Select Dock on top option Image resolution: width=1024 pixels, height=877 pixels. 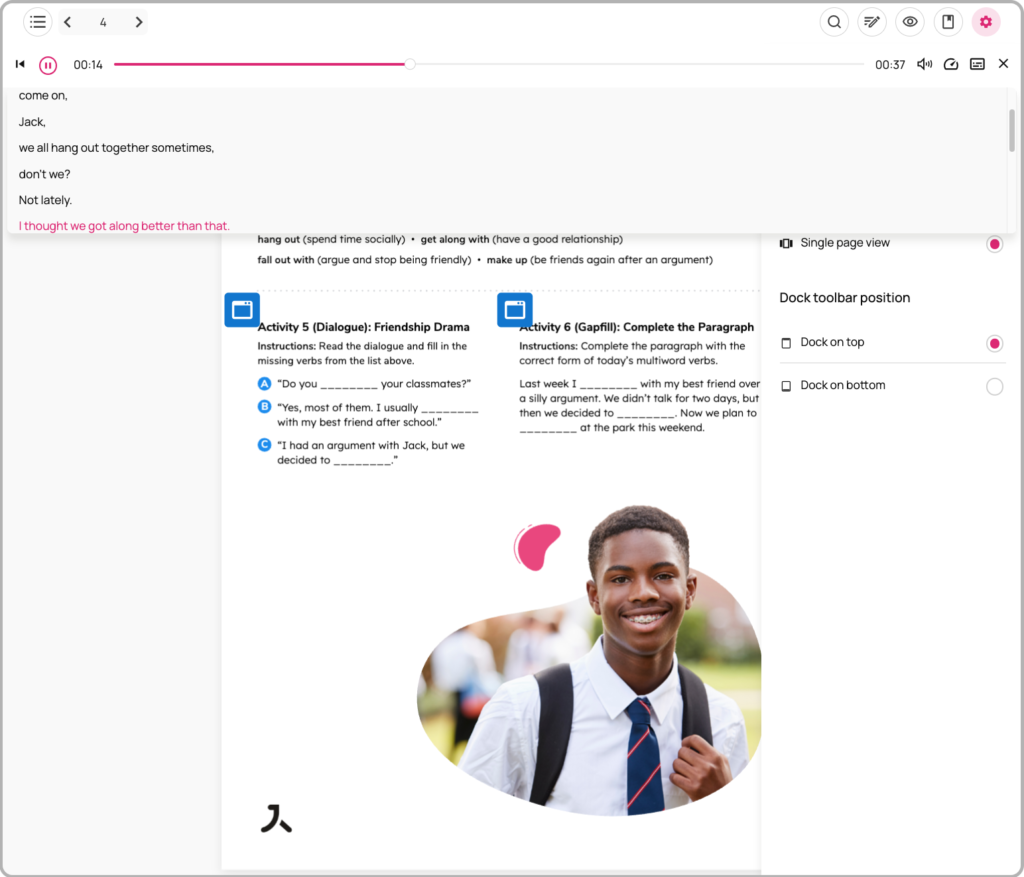click(994, 343)
